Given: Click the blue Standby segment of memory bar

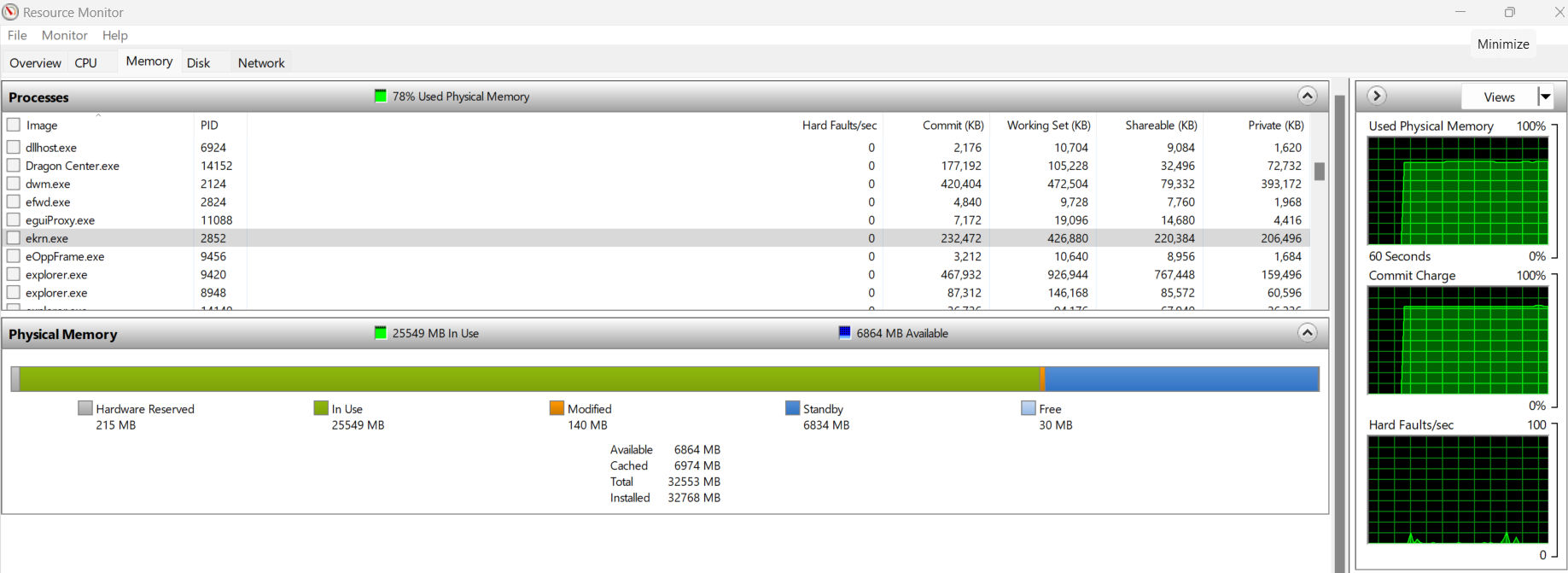Looking at the screenshot, I should [1182, 379].
